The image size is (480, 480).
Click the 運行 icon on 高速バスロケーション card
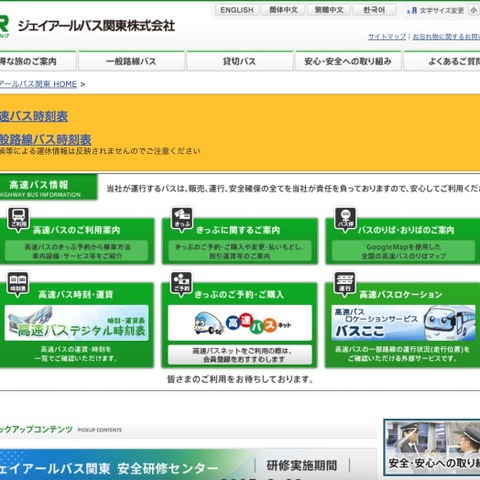[x=345, y=284]
